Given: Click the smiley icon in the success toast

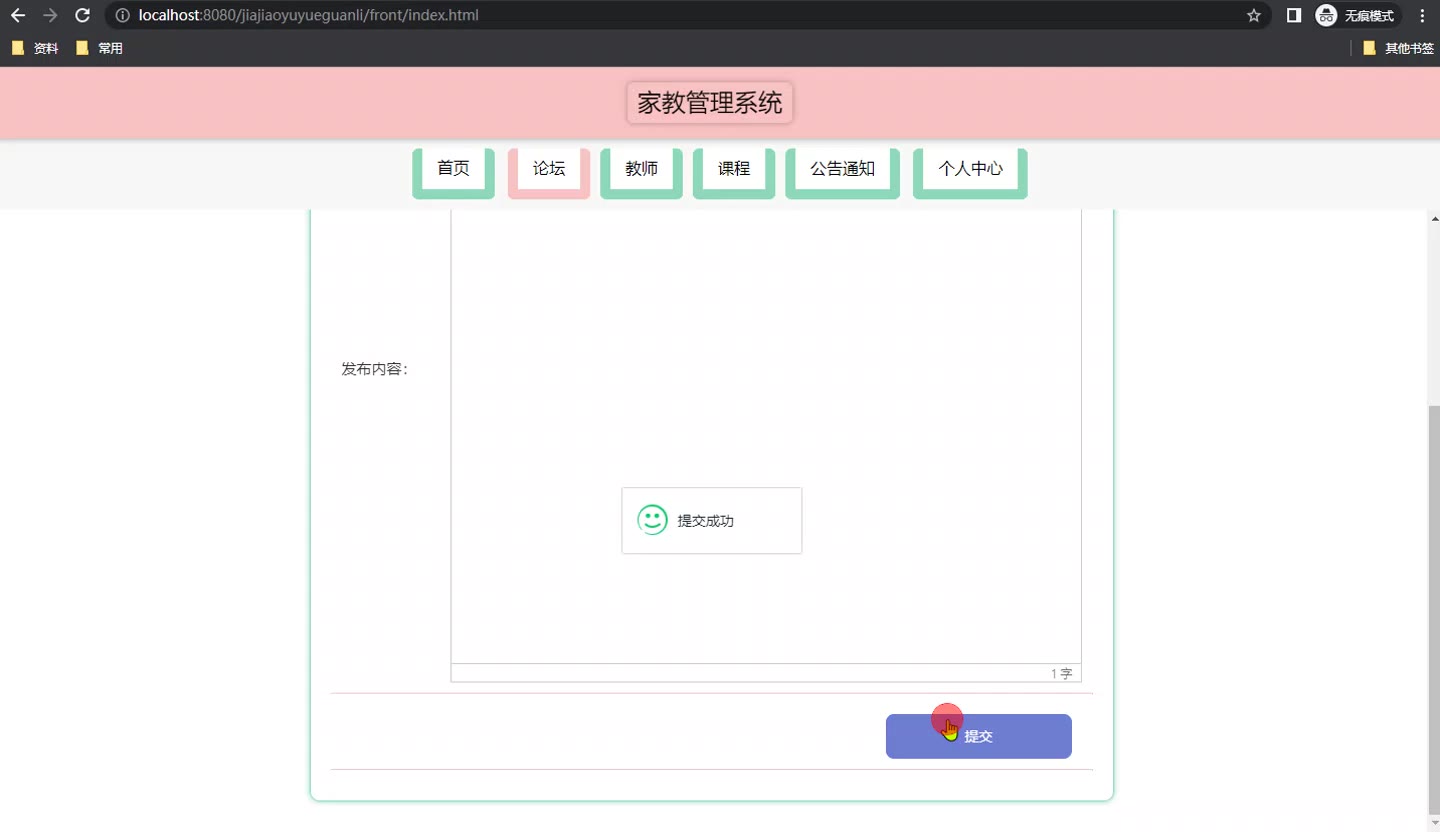Looking at the screenshot, I should pos(652,520).
